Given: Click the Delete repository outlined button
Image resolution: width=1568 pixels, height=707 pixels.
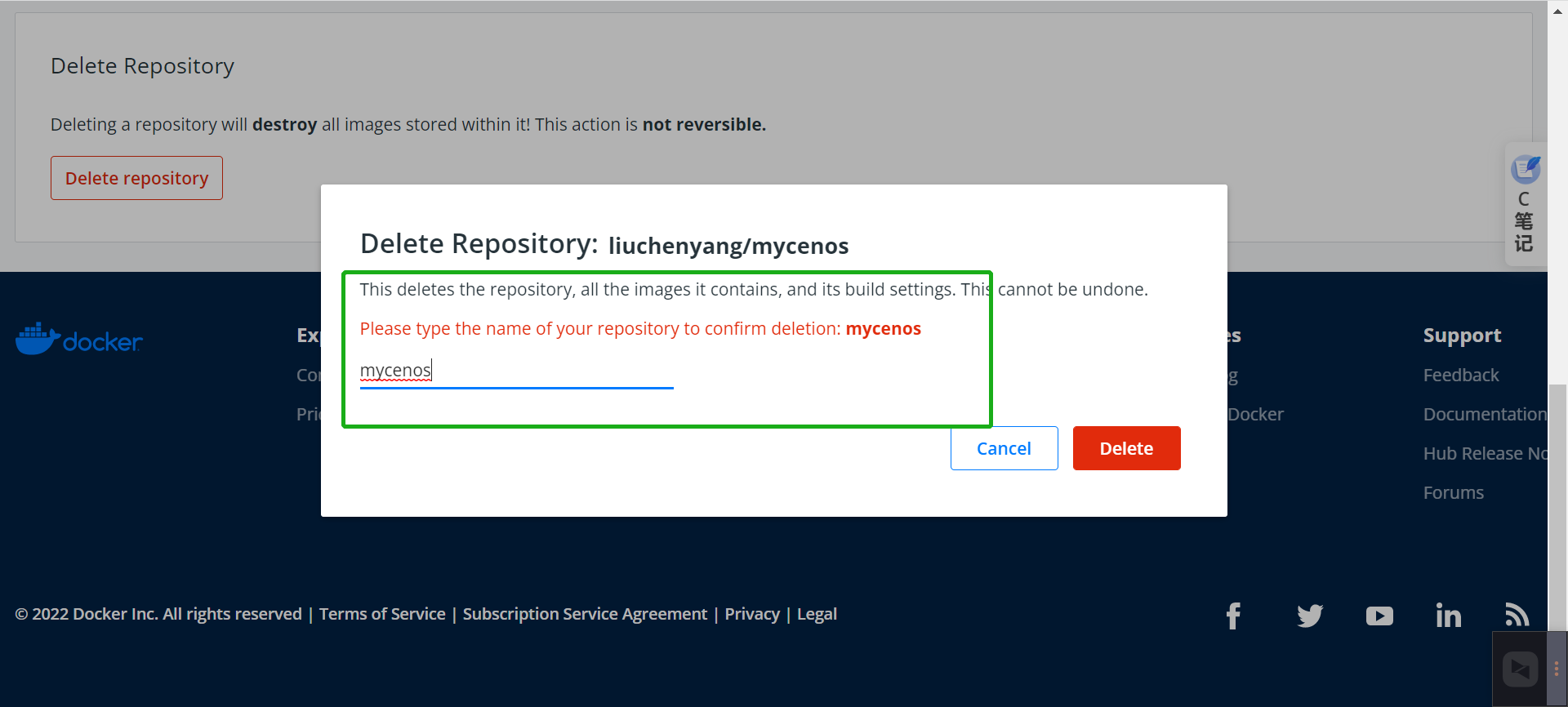Looking at the screenshot, I should click(136, 178).
